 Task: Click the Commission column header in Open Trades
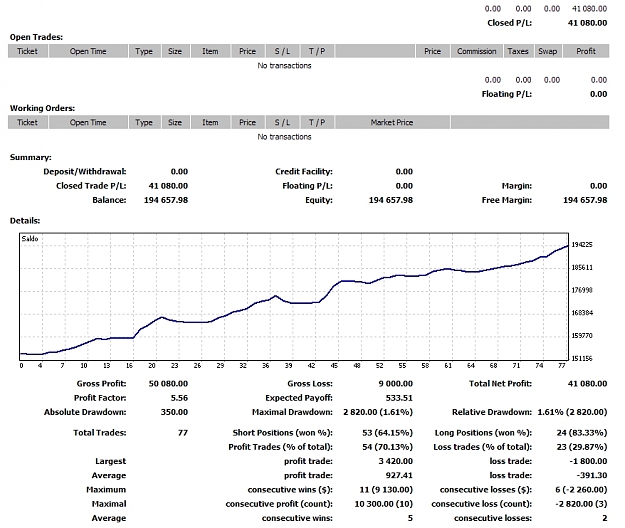pos(477,51)
